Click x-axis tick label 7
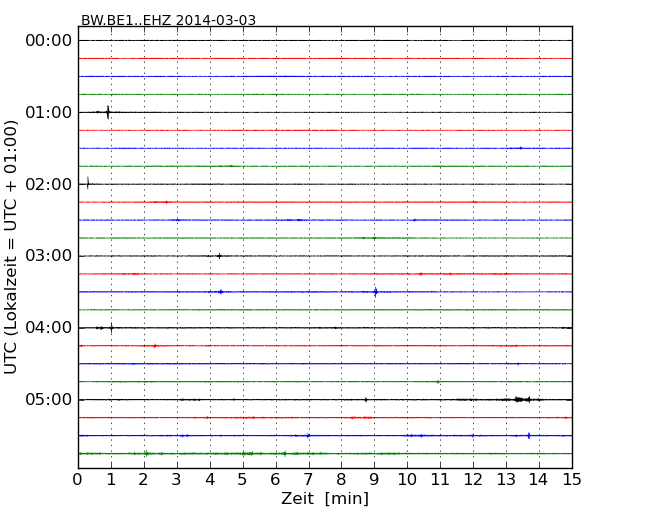This screenshot has height=520, width=650. tap(308, 480)
